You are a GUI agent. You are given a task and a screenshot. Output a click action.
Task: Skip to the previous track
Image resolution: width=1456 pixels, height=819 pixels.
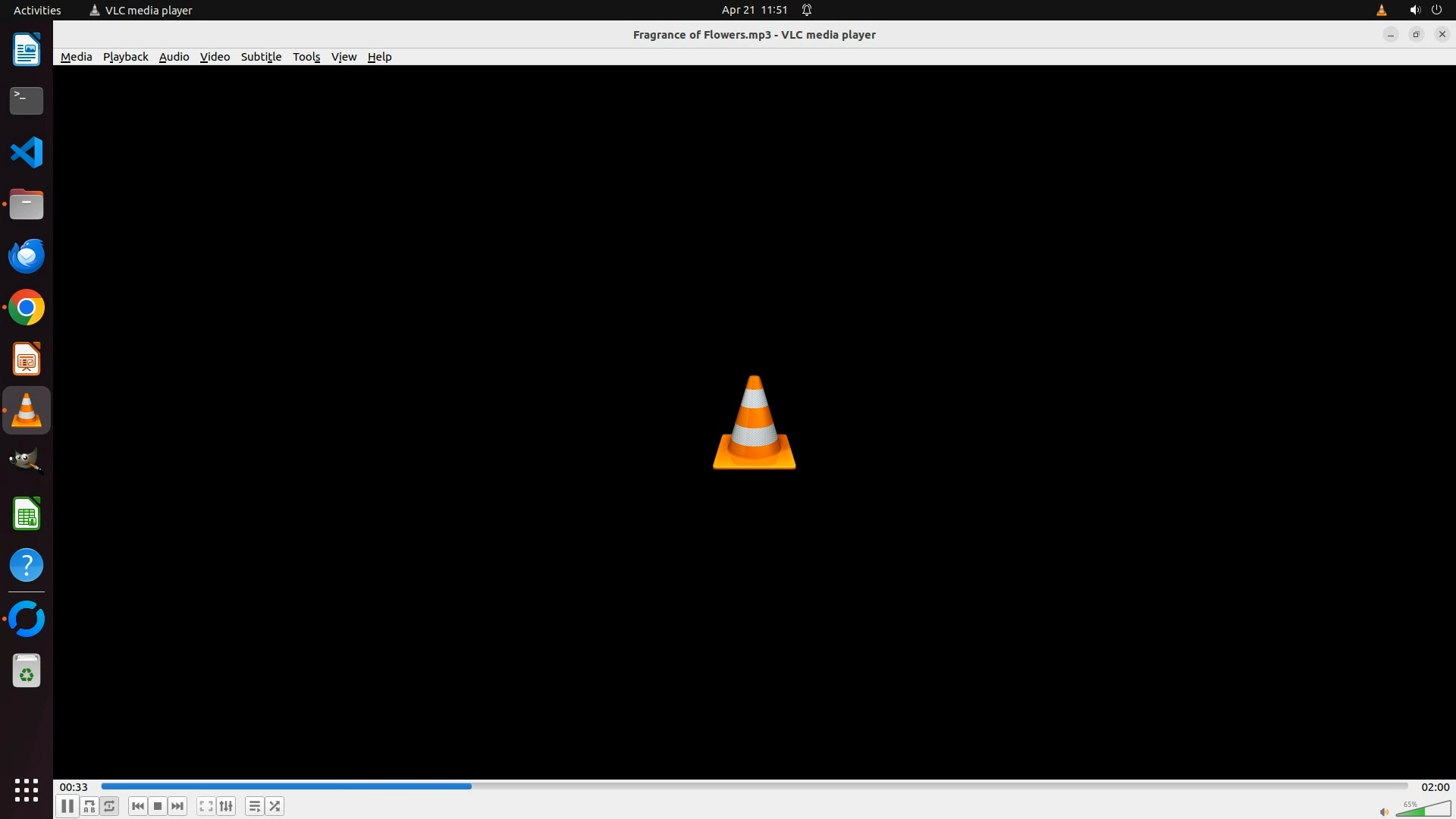pyautogui.click(x=137, y=806)
